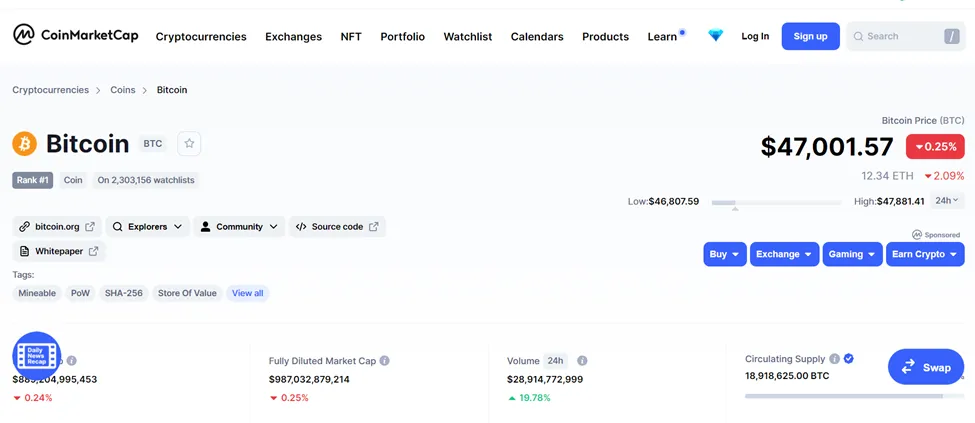Click the PoW tag
The width and height of the screenshot is (975, 423).
(x=80, y=293)
